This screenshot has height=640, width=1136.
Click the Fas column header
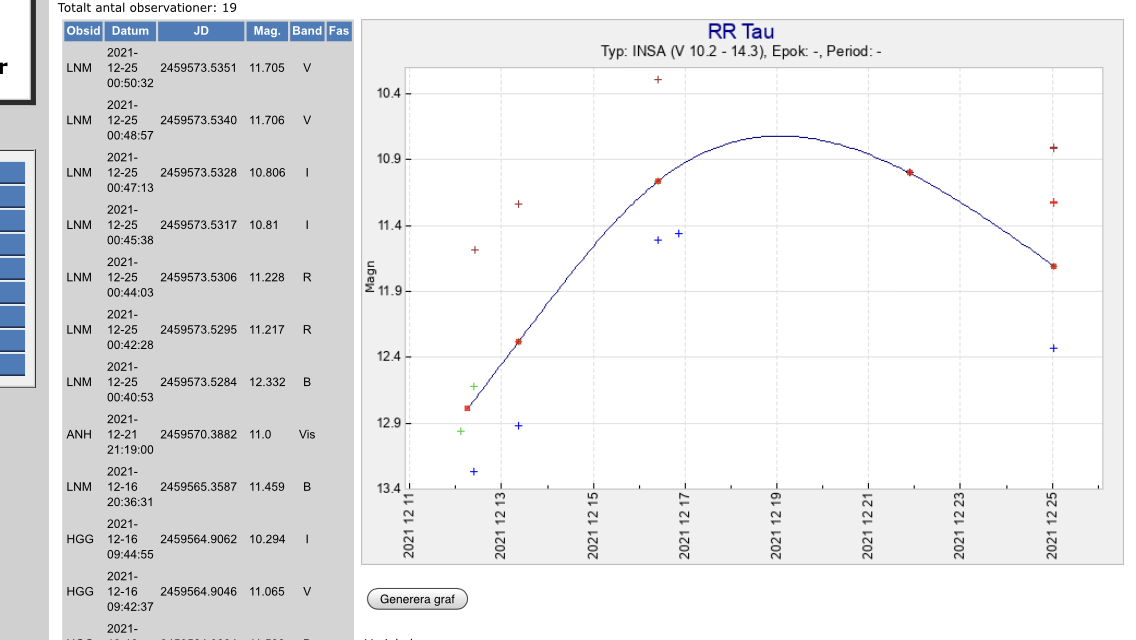pos(339,31)
